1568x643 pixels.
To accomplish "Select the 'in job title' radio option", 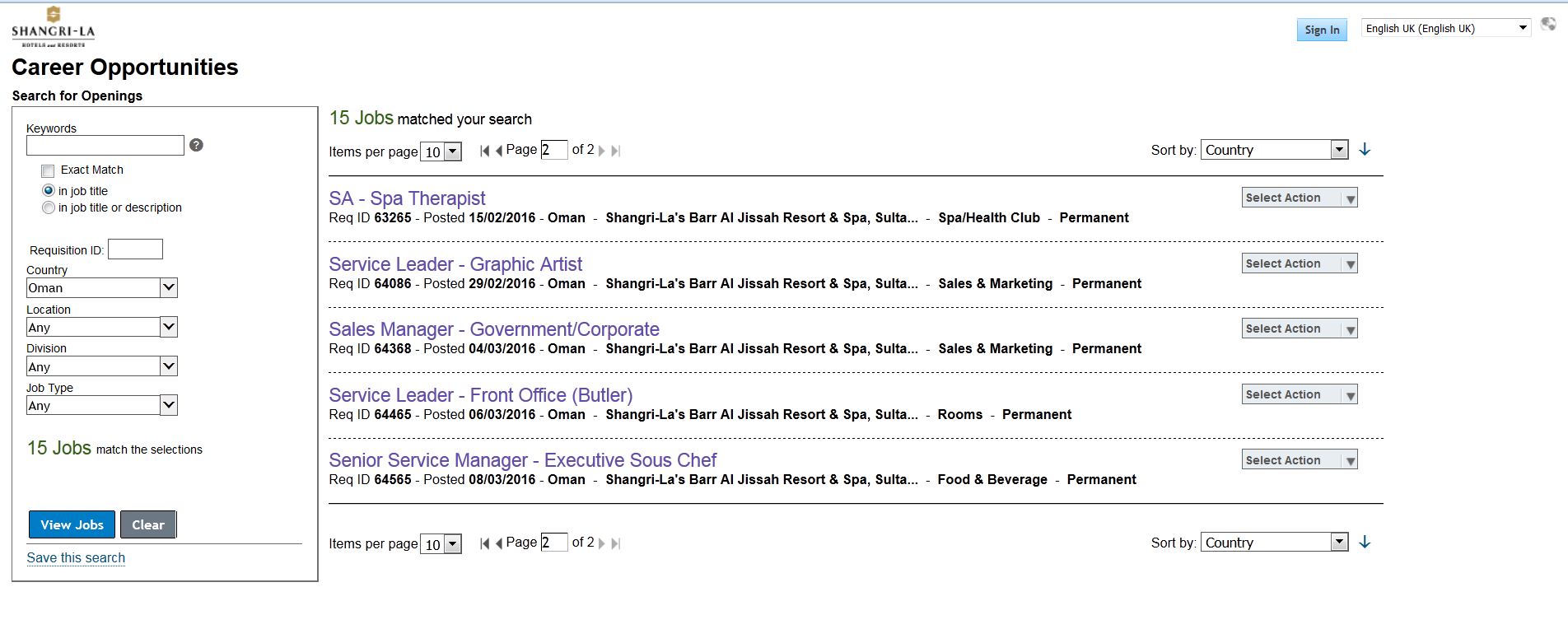I will (49, 190).
